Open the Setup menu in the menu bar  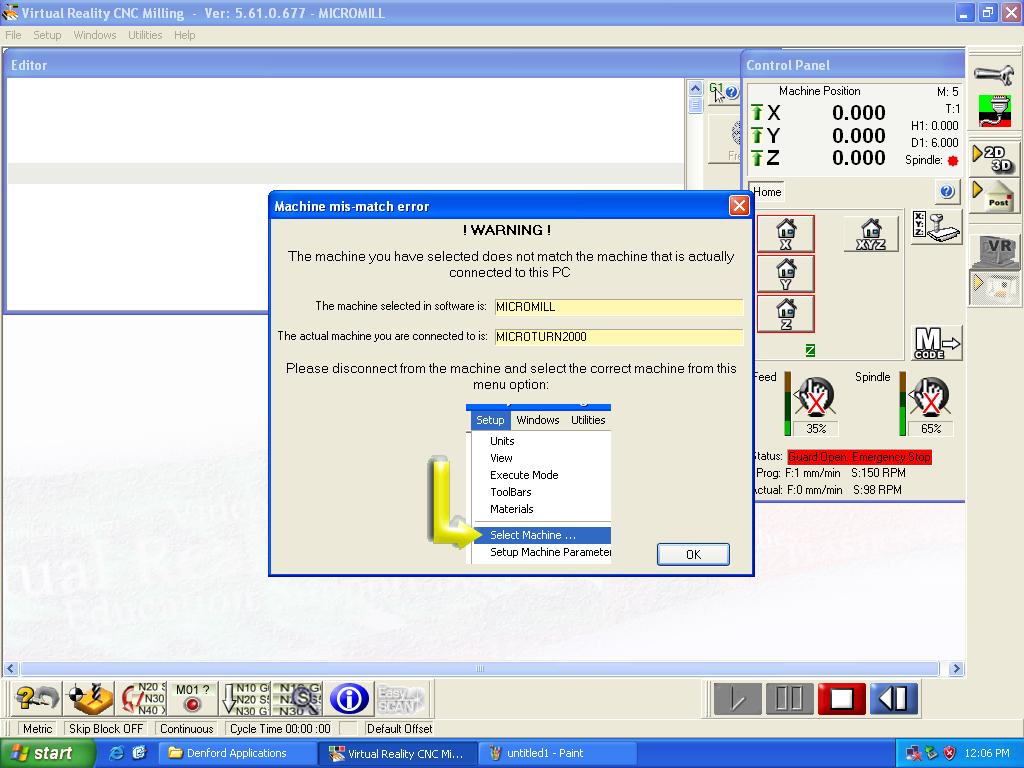[47, 35]
